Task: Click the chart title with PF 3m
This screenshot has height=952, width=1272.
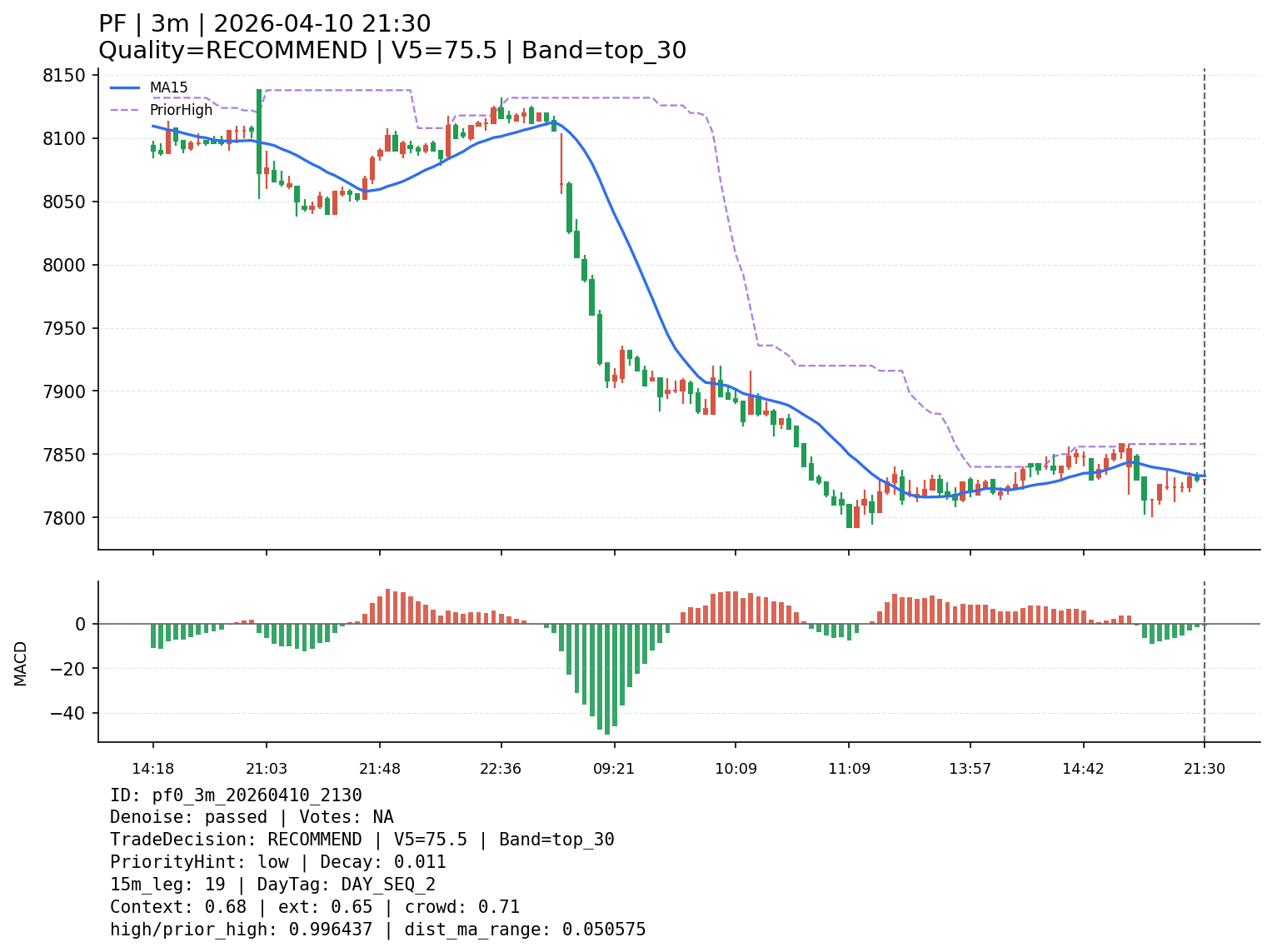Action: click(x=264, y=24)
